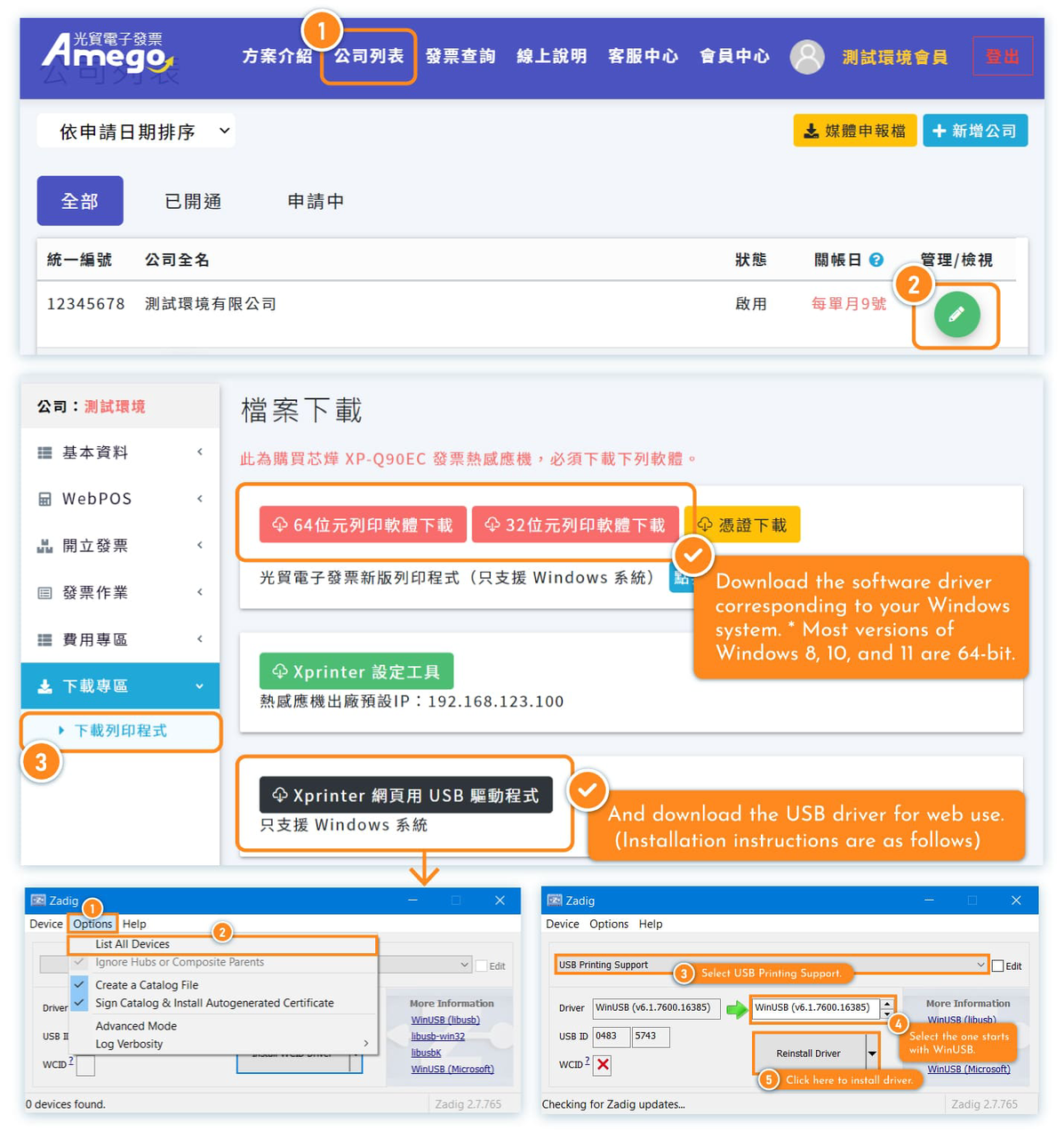Open the 公司列表 navigation menu item
Screen dimensions: 1064x1138
[x=369, y=57]
